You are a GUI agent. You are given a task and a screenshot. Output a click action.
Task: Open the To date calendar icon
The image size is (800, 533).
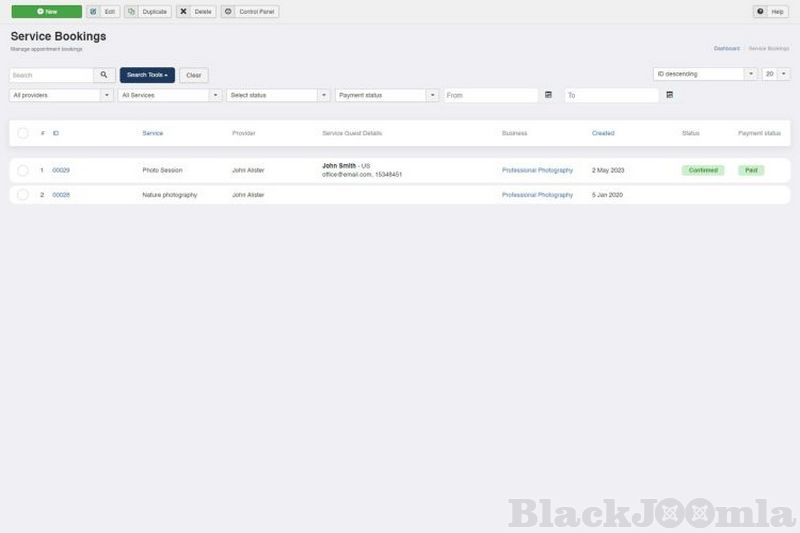click(x=669, y=95)
